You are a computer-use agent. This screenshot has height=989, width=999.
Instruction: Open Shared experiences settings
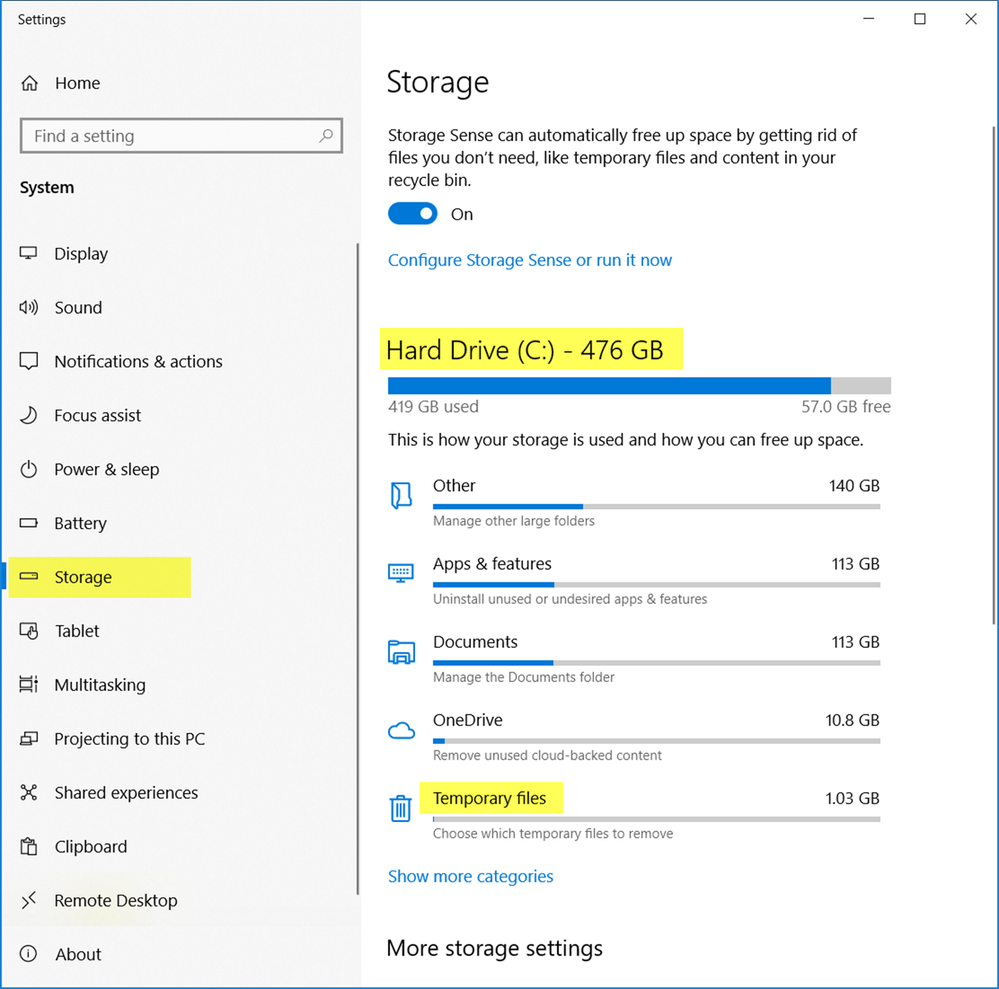pos(126,793)
